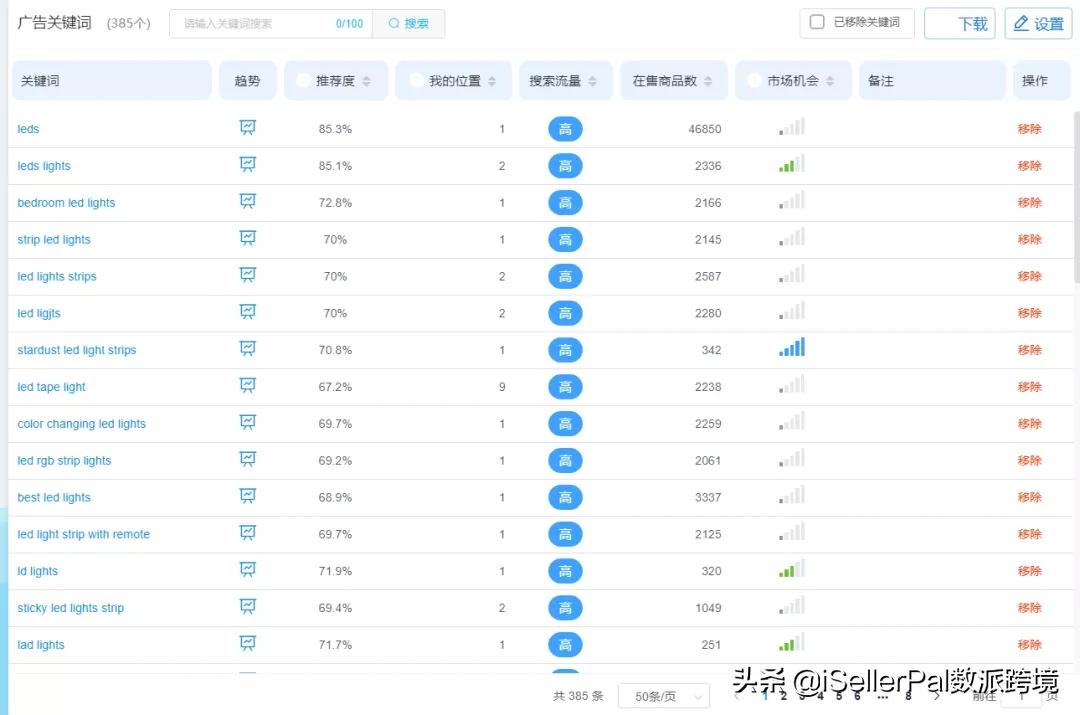
Task: Click the trend chart icon next to "leds"
Action: click(247, 128)
